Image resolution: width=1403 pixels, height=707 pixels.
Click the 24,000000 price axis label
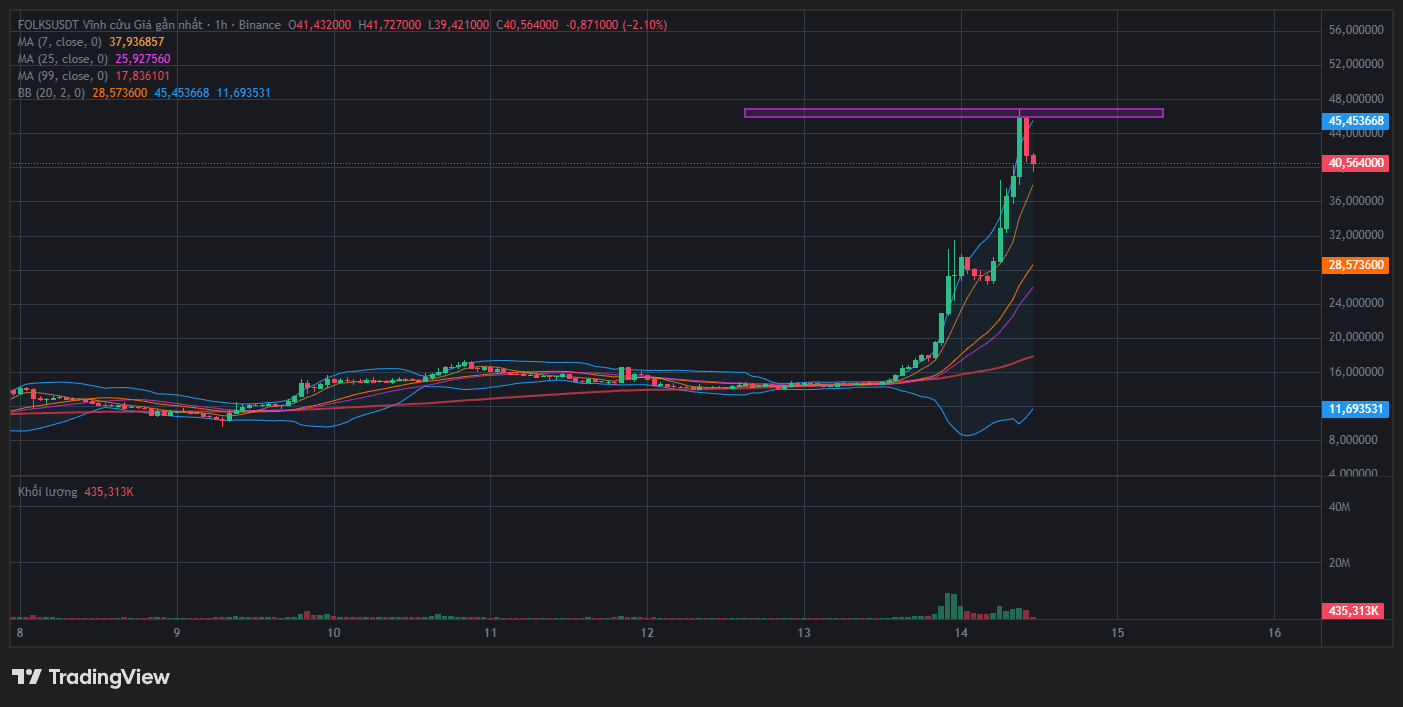pos(1356,303)
